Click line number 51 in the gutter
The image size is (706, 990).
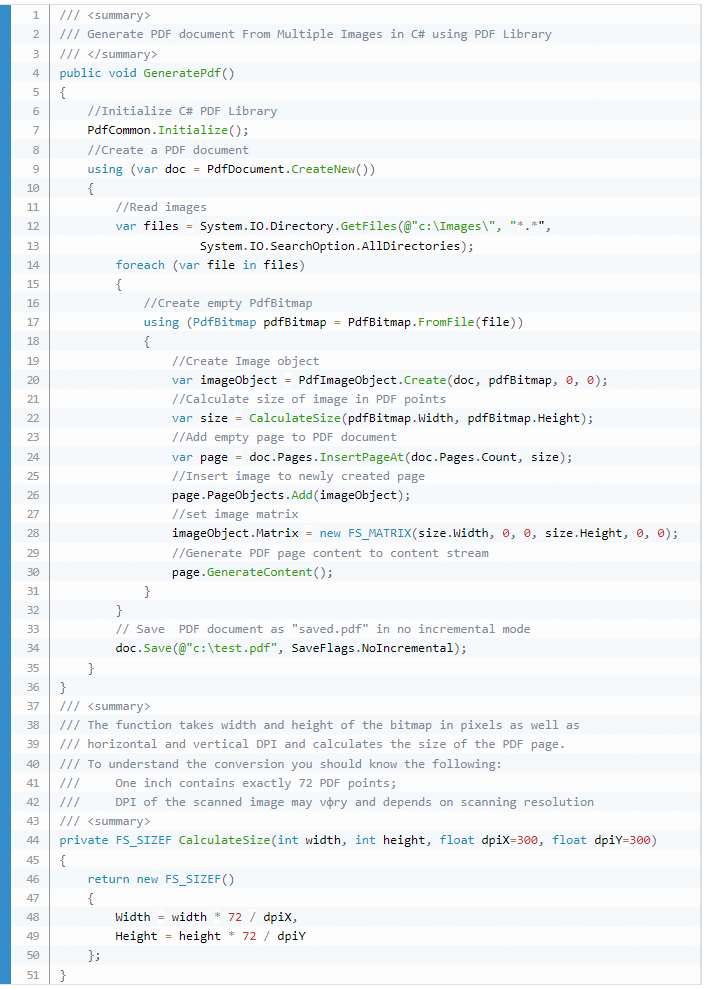coord(33,975)
